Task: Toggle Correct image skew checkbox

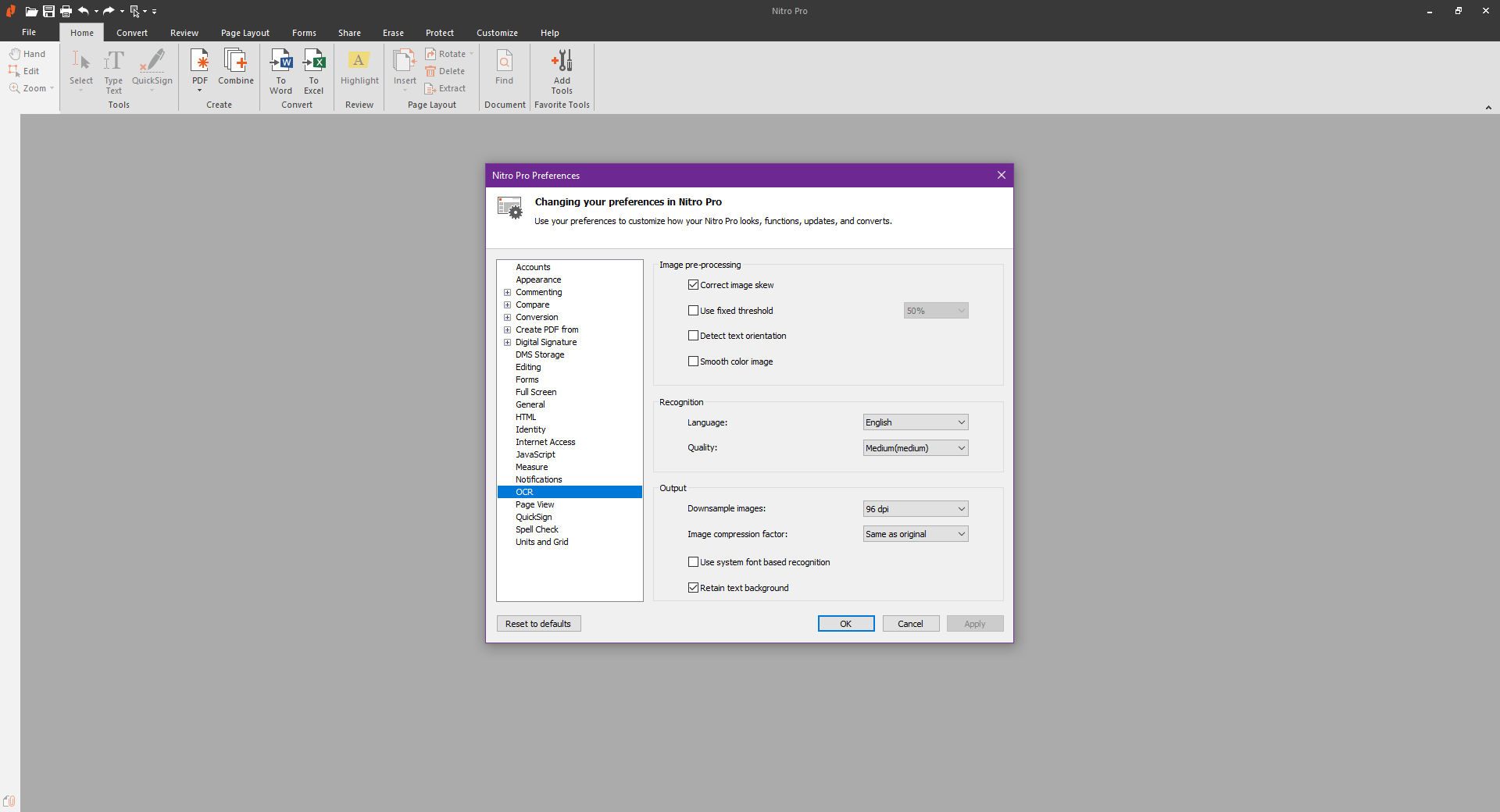Action: click(693, 285)
